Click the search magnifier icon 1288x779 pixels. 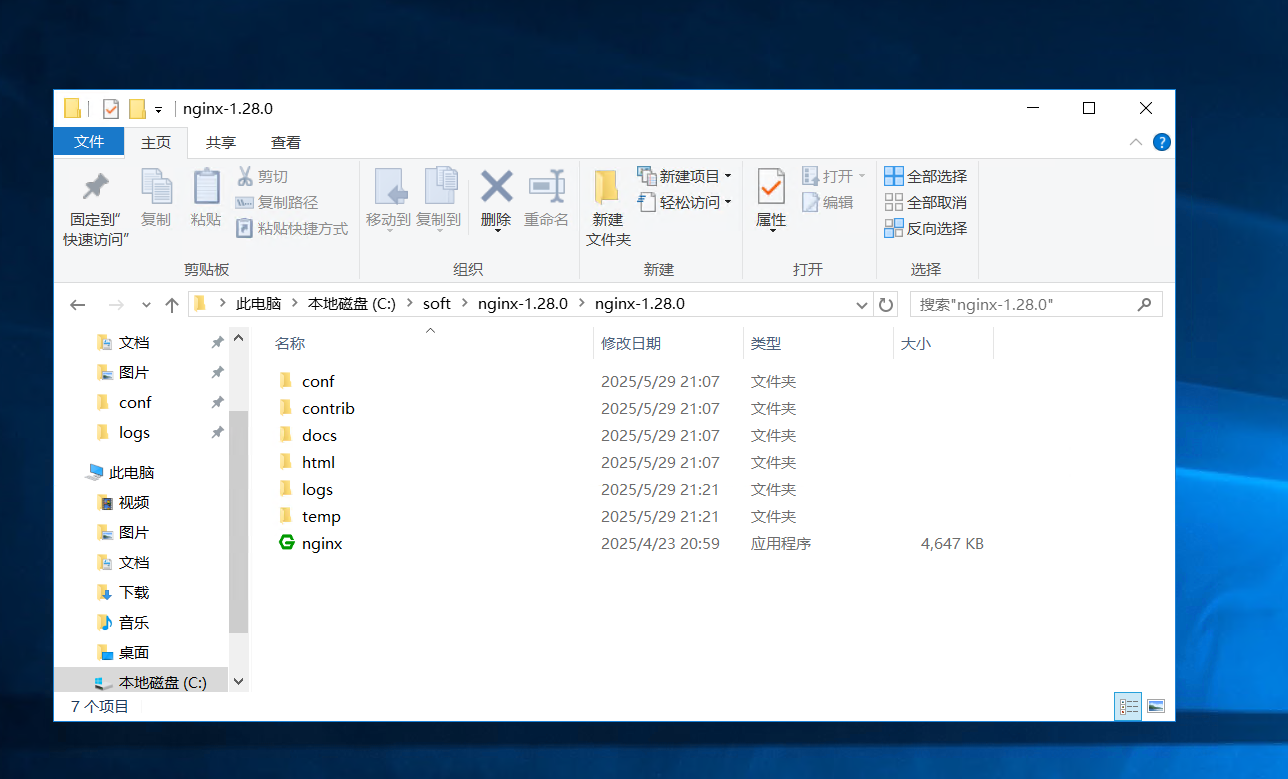pos(1145,304)
